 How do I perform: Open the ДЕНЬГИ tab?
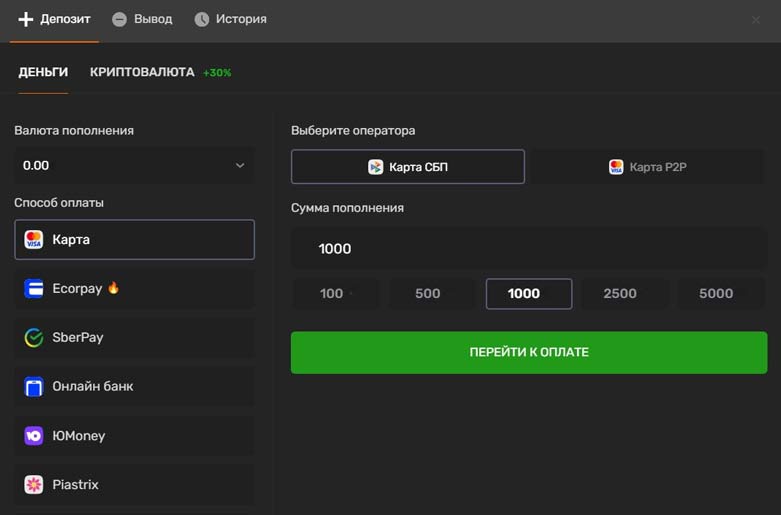(43, 72)
